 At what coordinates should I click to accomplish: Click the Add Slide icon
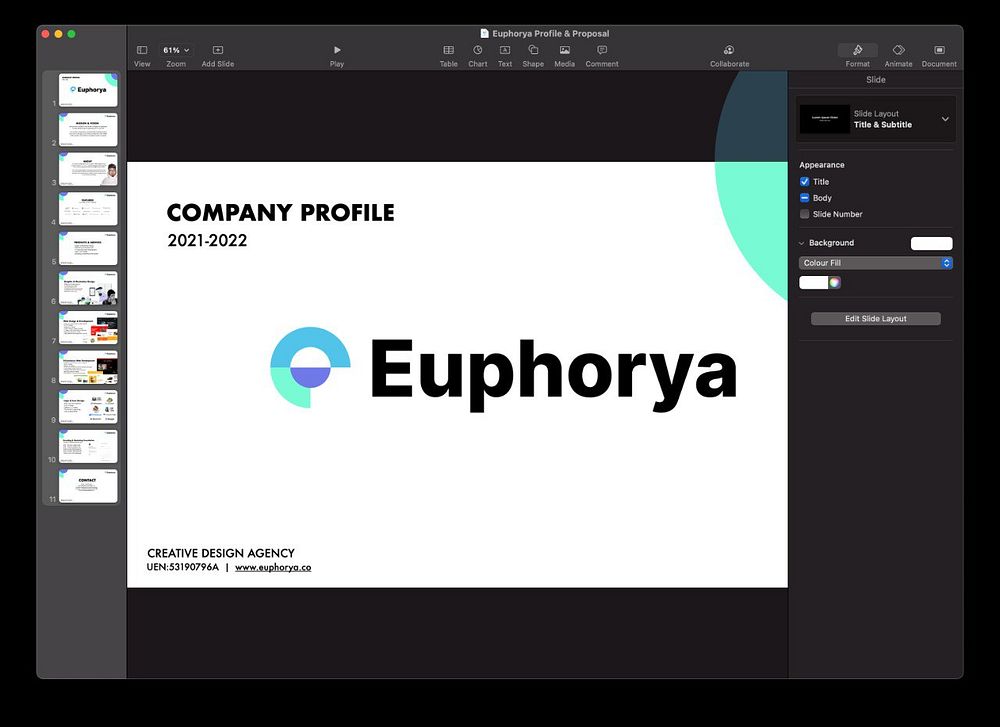tap(217, 50)
